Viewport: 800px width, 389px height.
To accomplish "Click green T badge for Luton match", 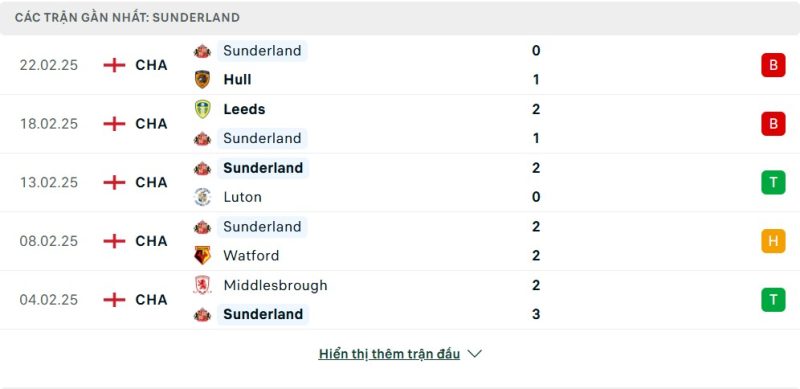I will [773, 183].
